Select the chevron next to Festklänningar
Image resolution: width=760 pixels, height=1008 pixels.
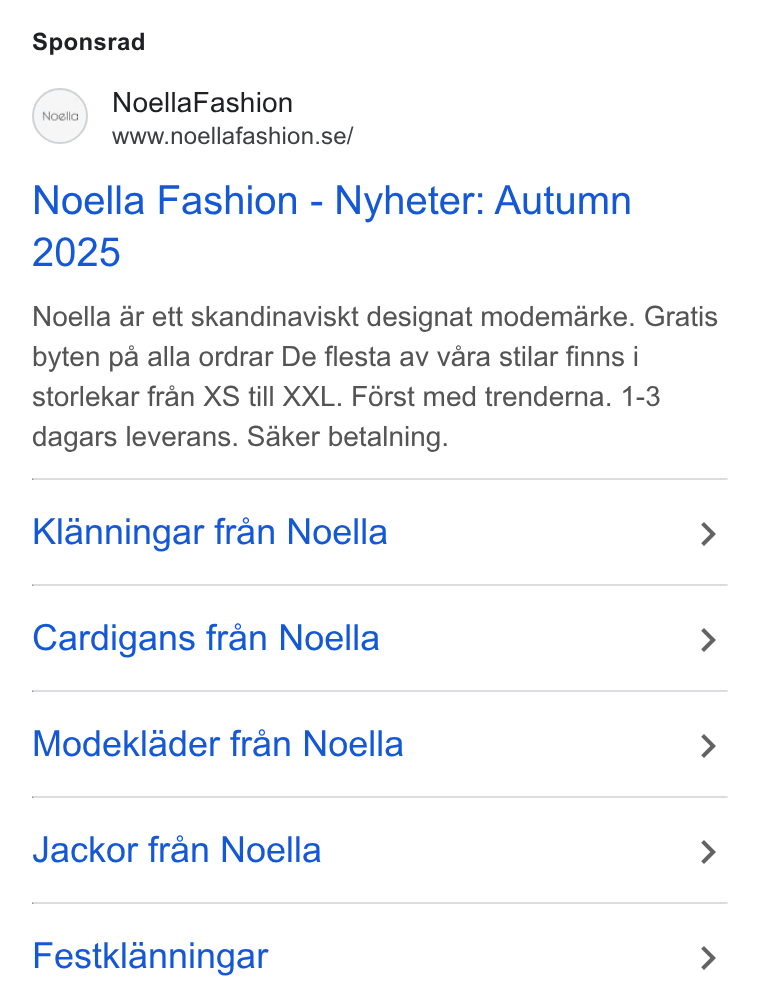coord(708,958)
